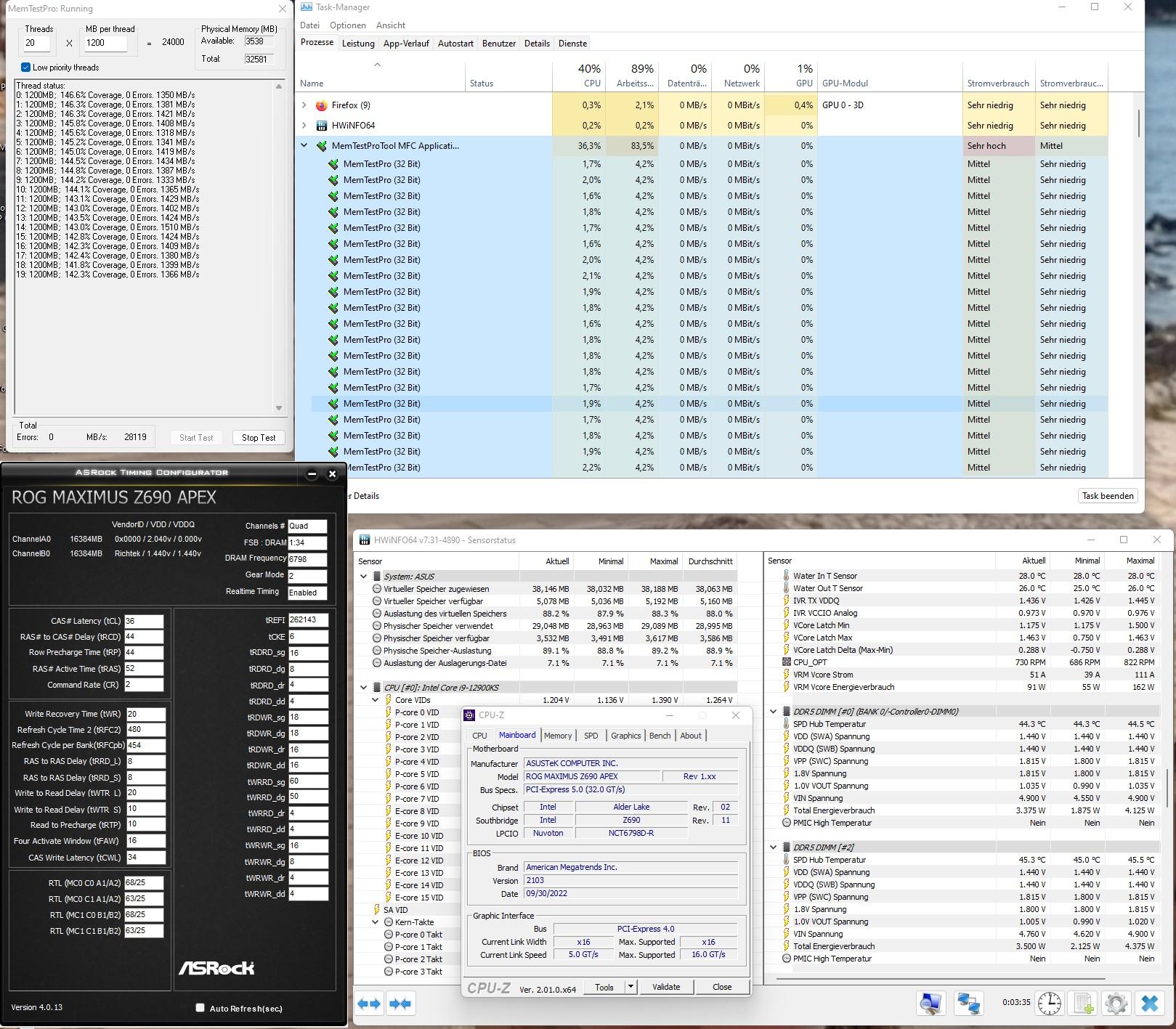Open the CPU-Z Tools dropdown arrow
Image resolution: width=1176 pixels, height=1029 pixels.
click(x=630, y=987)
